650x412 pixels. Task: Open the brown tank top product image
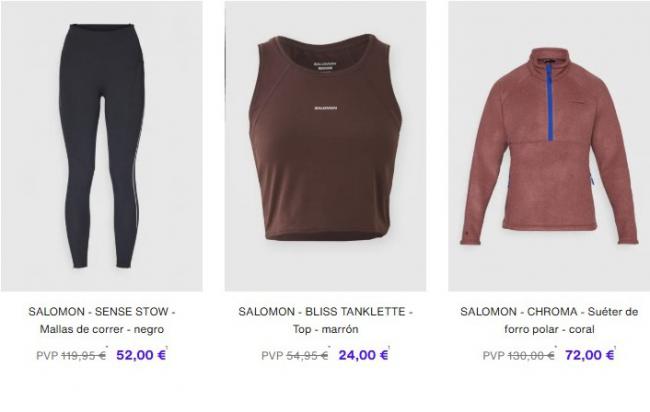coord(325,146)
